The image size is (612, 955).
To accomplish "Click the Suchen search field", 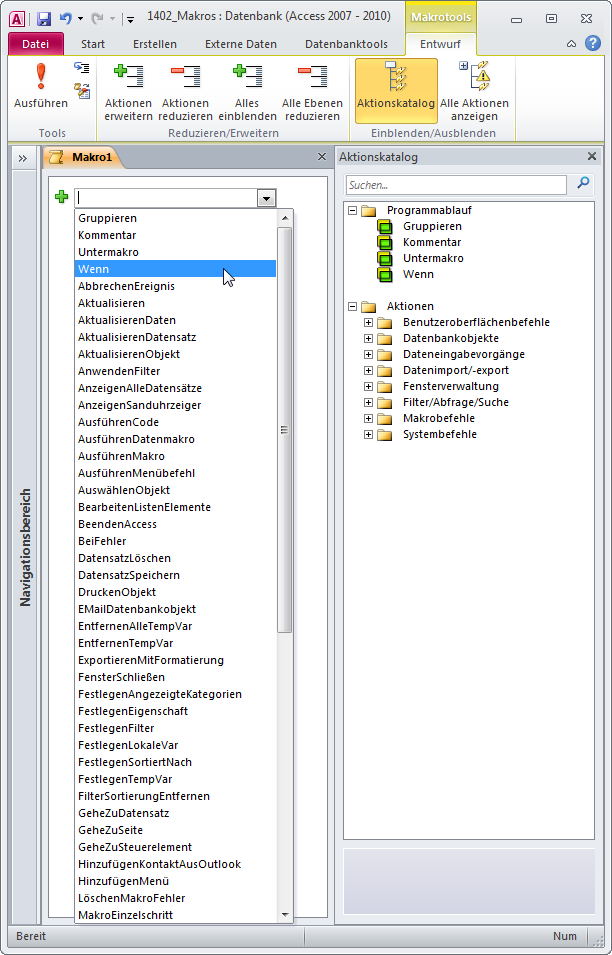I will click(x=455, y=185).
